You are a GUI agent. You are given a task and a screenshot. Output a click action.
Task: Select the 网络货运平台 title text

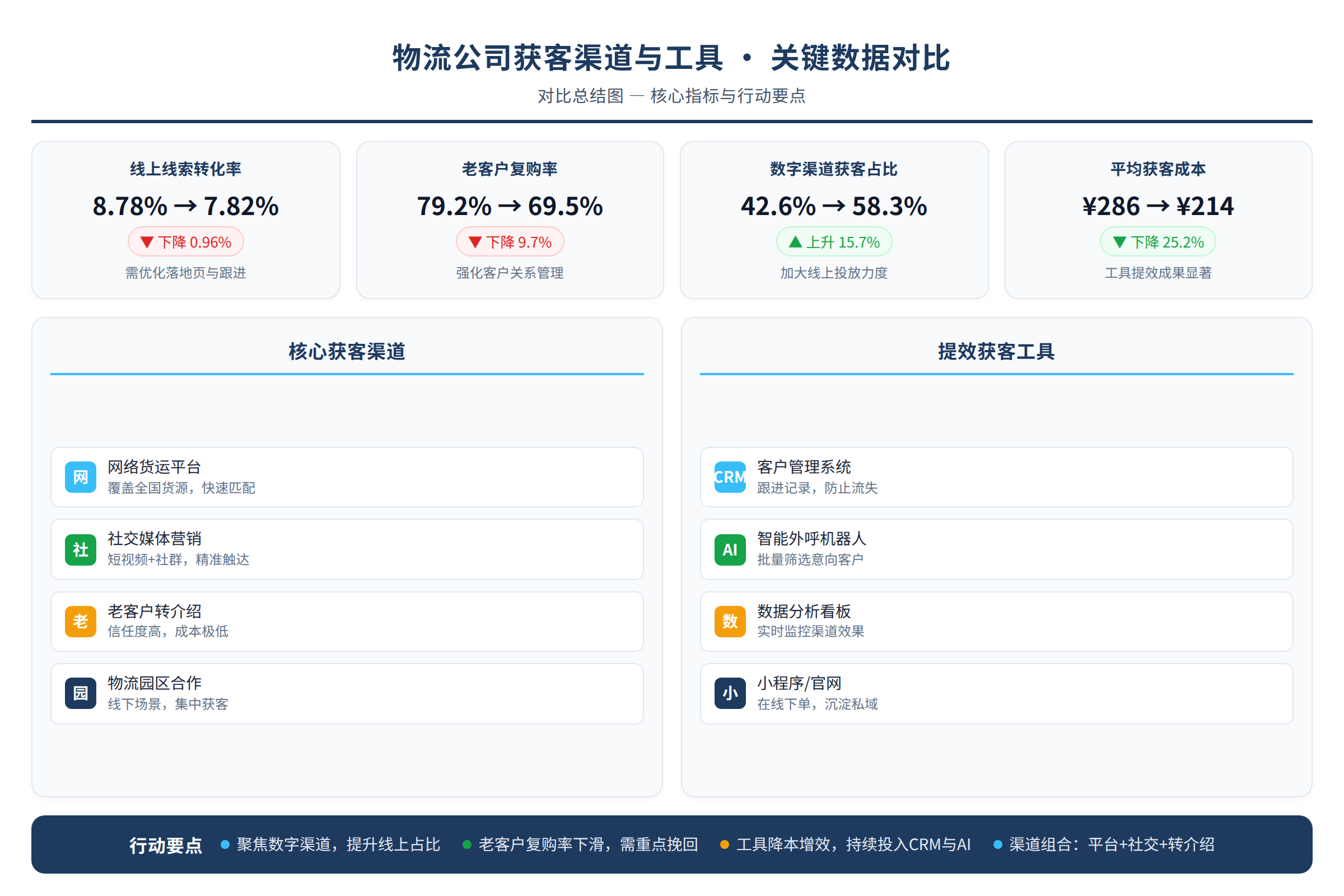(155, 468)
